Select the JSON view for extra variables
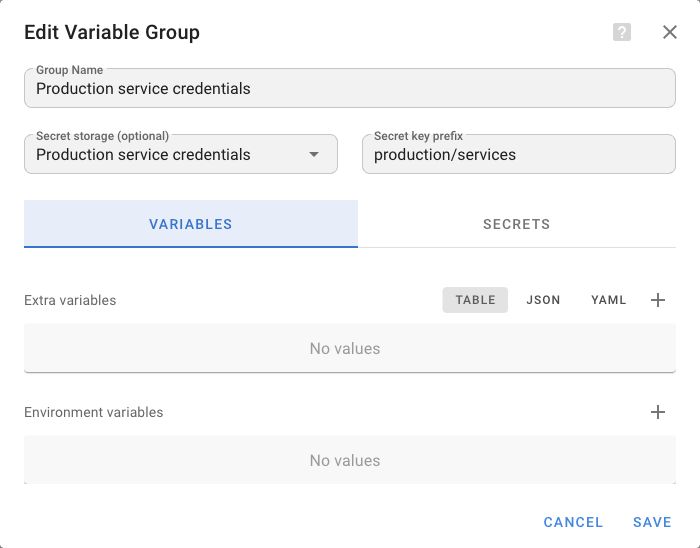Viewport: 700px width, 548px height. click(x=543, y=300)
